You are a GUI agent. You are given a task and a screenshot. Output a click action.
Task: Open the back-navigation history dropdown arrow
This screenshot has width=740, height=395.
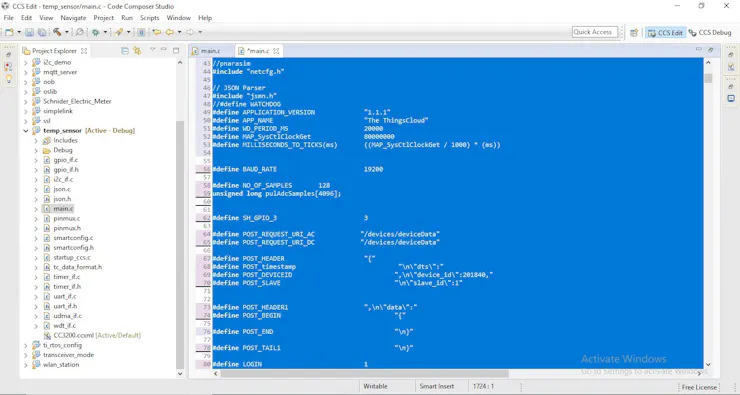tap(179, 32)
